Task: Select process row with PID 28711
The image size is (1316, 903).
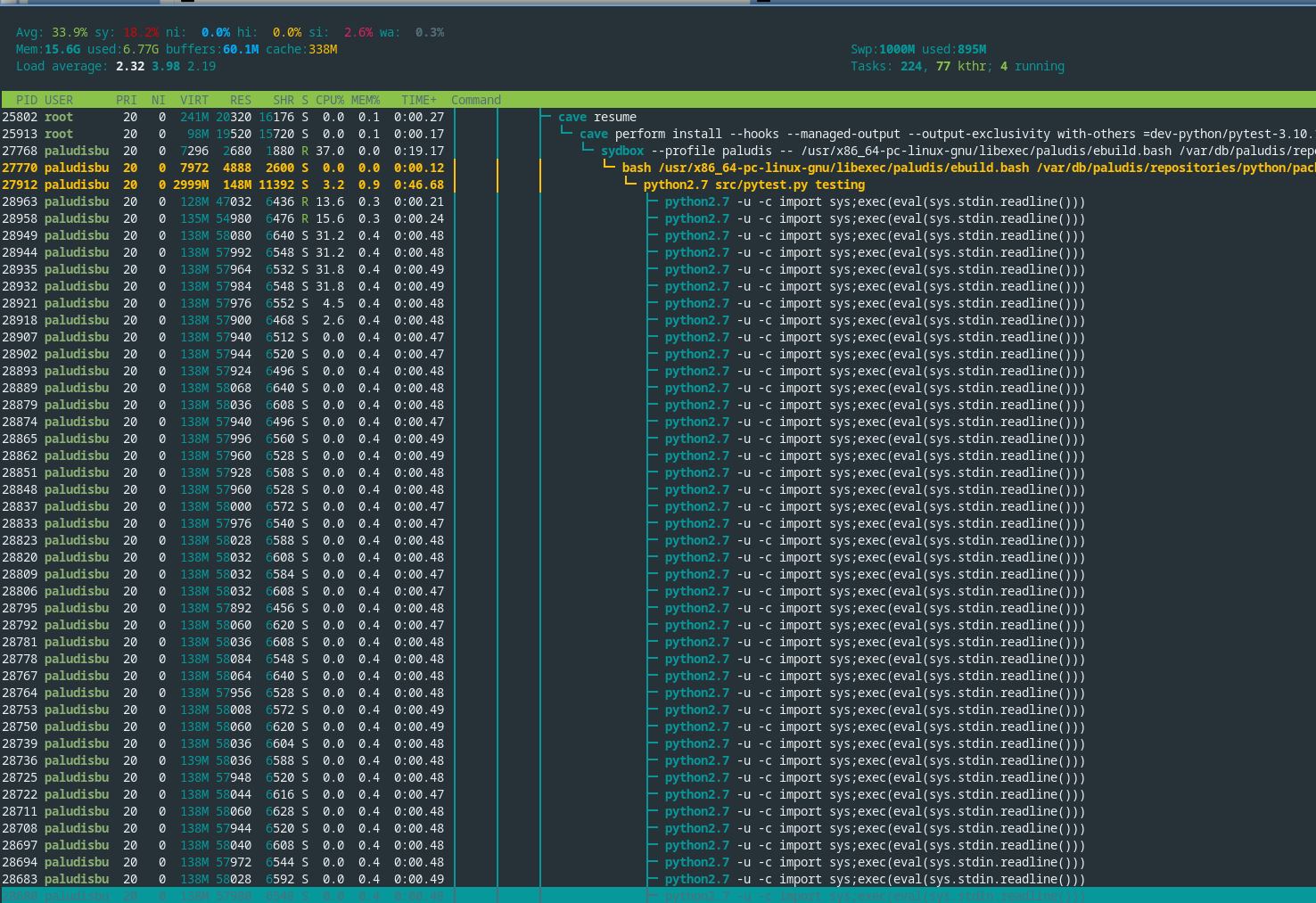Action: tap(658, 811)
